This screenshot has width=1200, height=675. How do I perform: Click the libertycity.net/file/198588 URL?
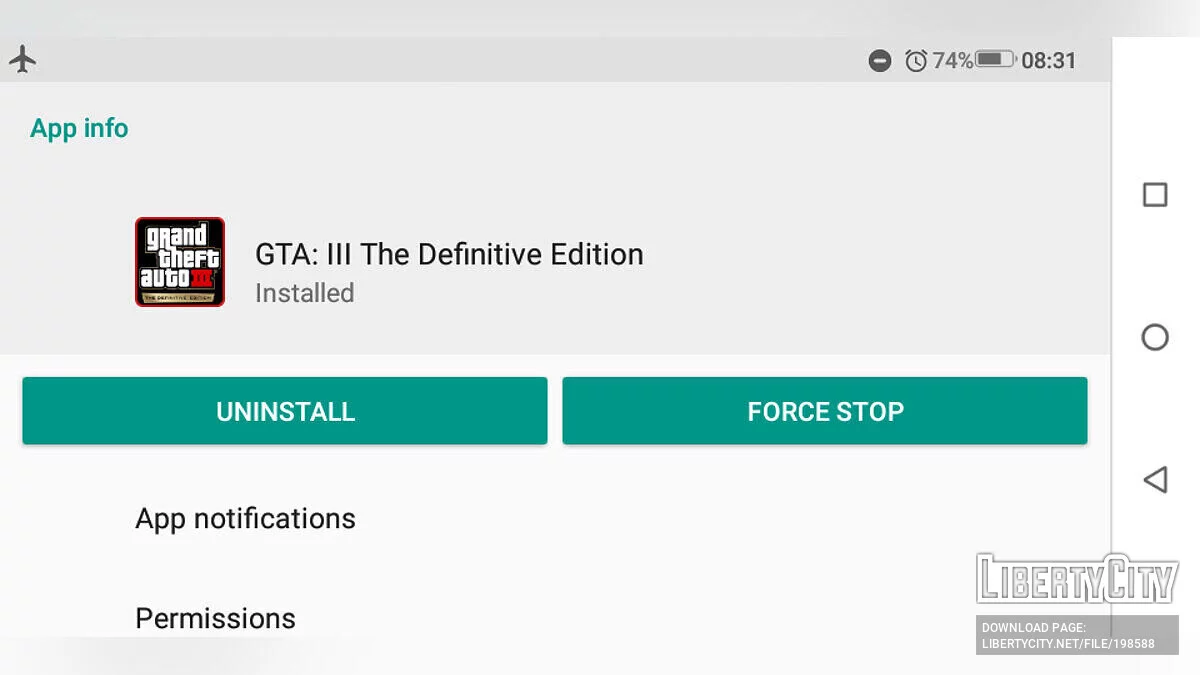(1068, 644)
